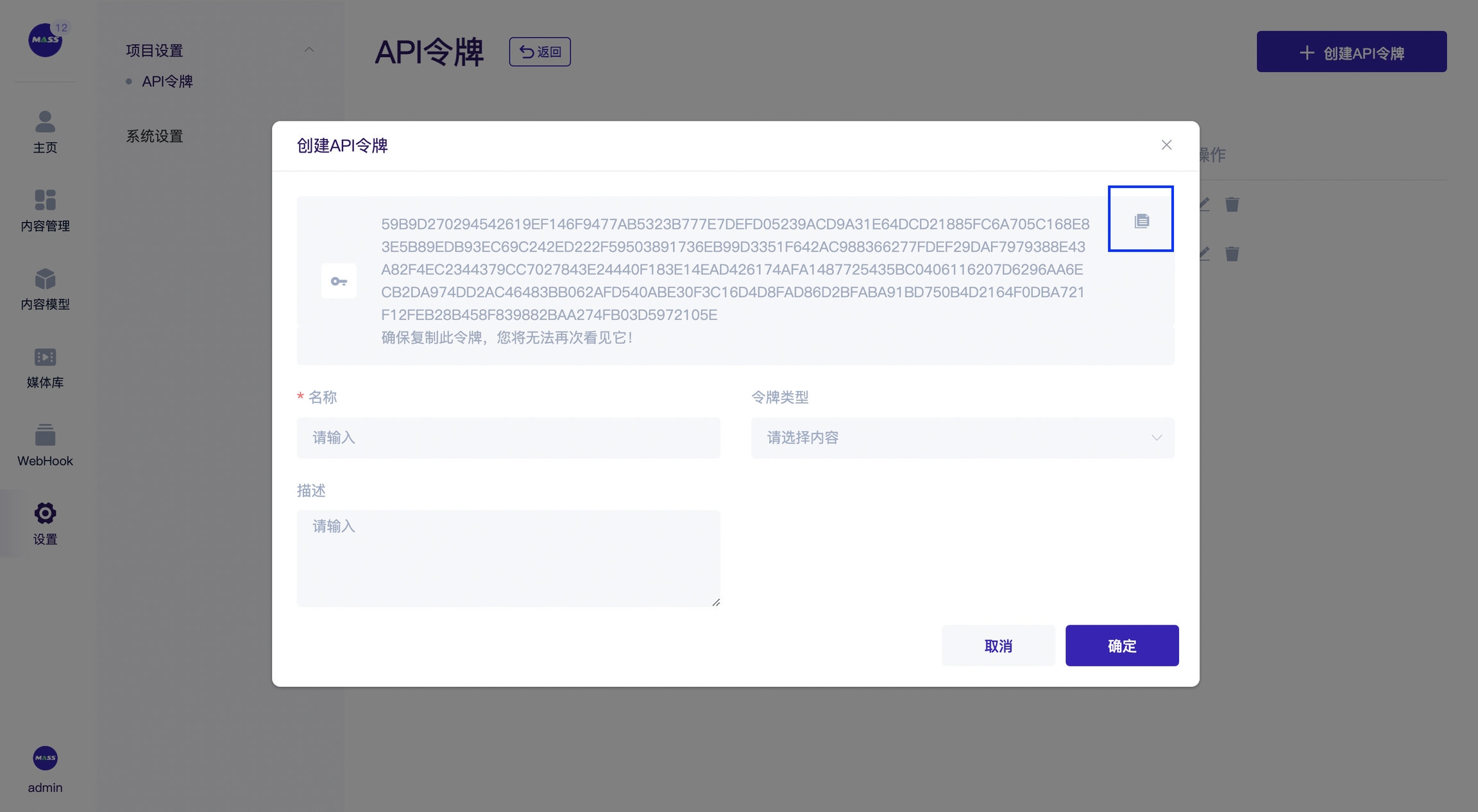The height and width of the screenshot is (812, 1478).
Task: Open the 系统设置 menu item
Action: [155, 136]
